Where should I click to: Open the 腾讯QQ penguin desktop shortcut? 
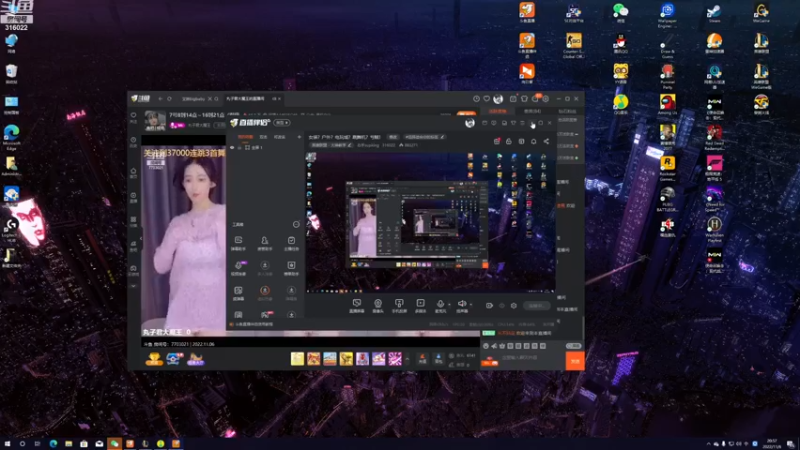tap(620, 43)
